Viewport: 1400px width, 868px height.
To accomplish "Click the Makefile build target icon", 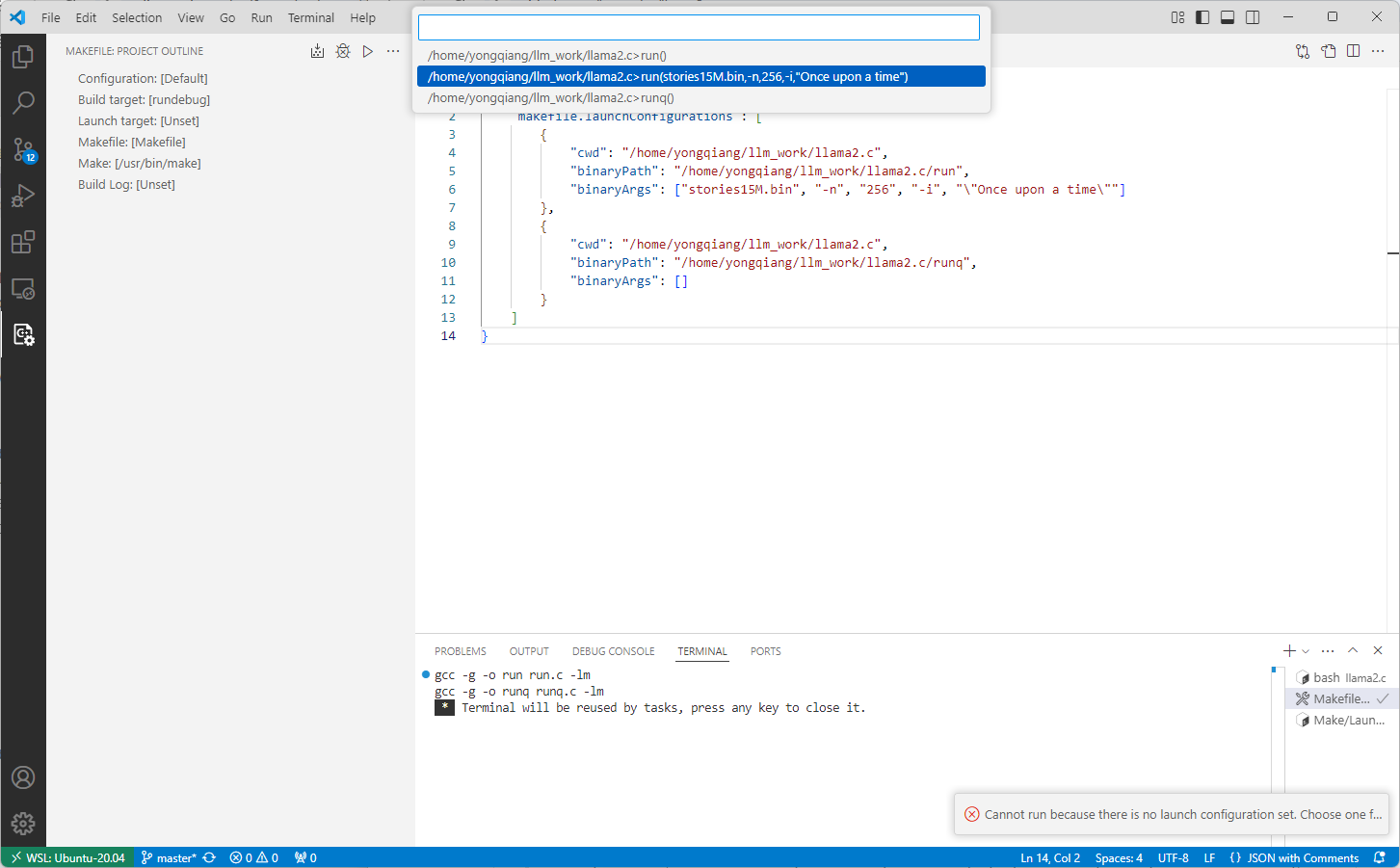I will [317, 51].
